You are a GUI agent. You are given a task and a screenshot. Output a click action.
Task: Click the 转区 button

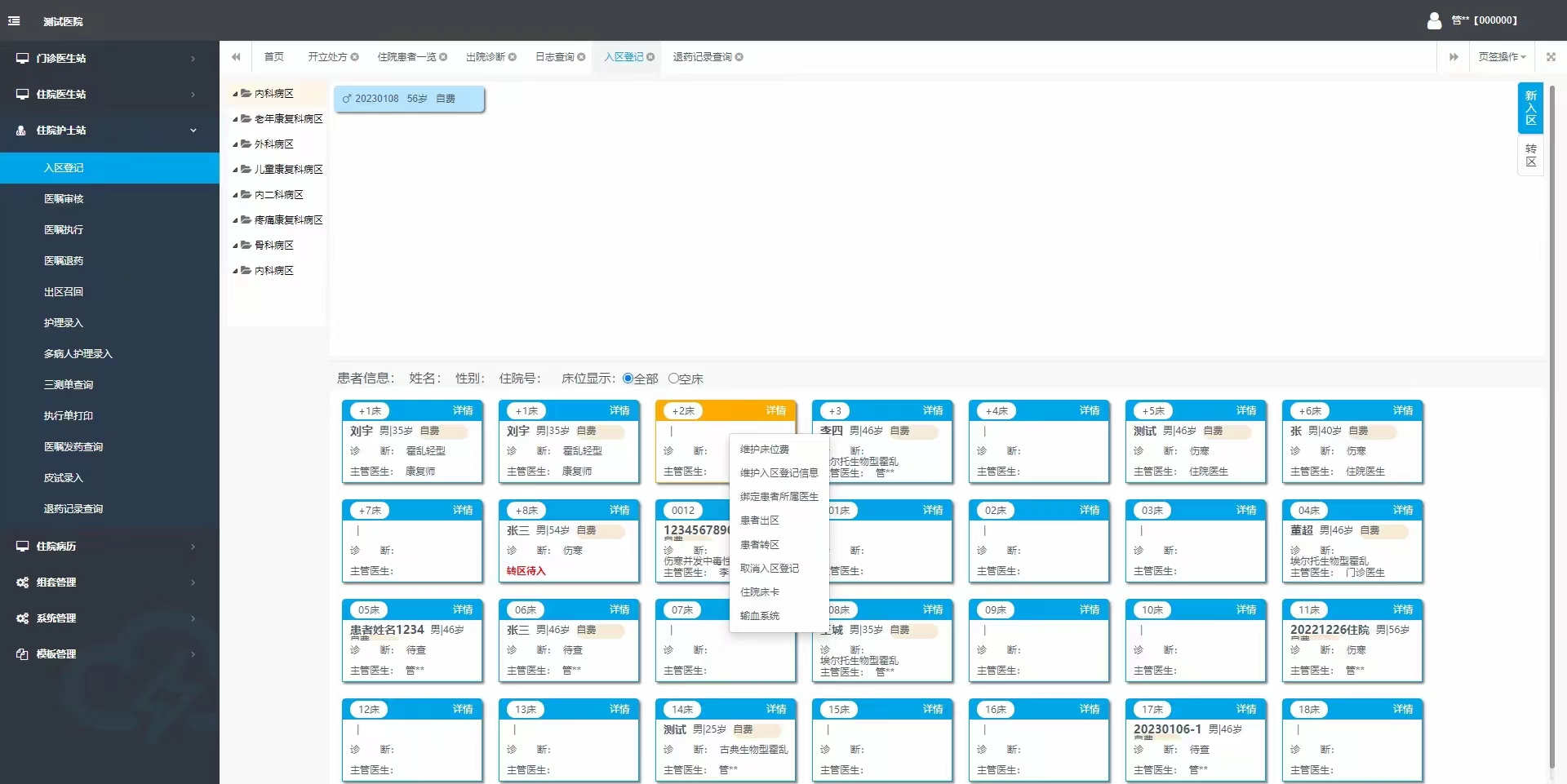click(x=1530, y=155)
